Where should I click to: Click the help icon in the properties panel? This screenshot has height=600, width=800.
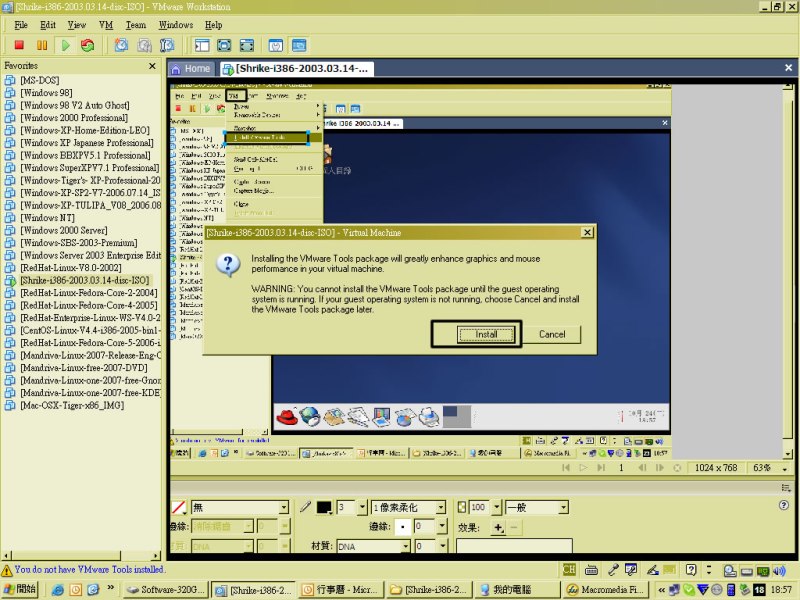coord(784,505)
